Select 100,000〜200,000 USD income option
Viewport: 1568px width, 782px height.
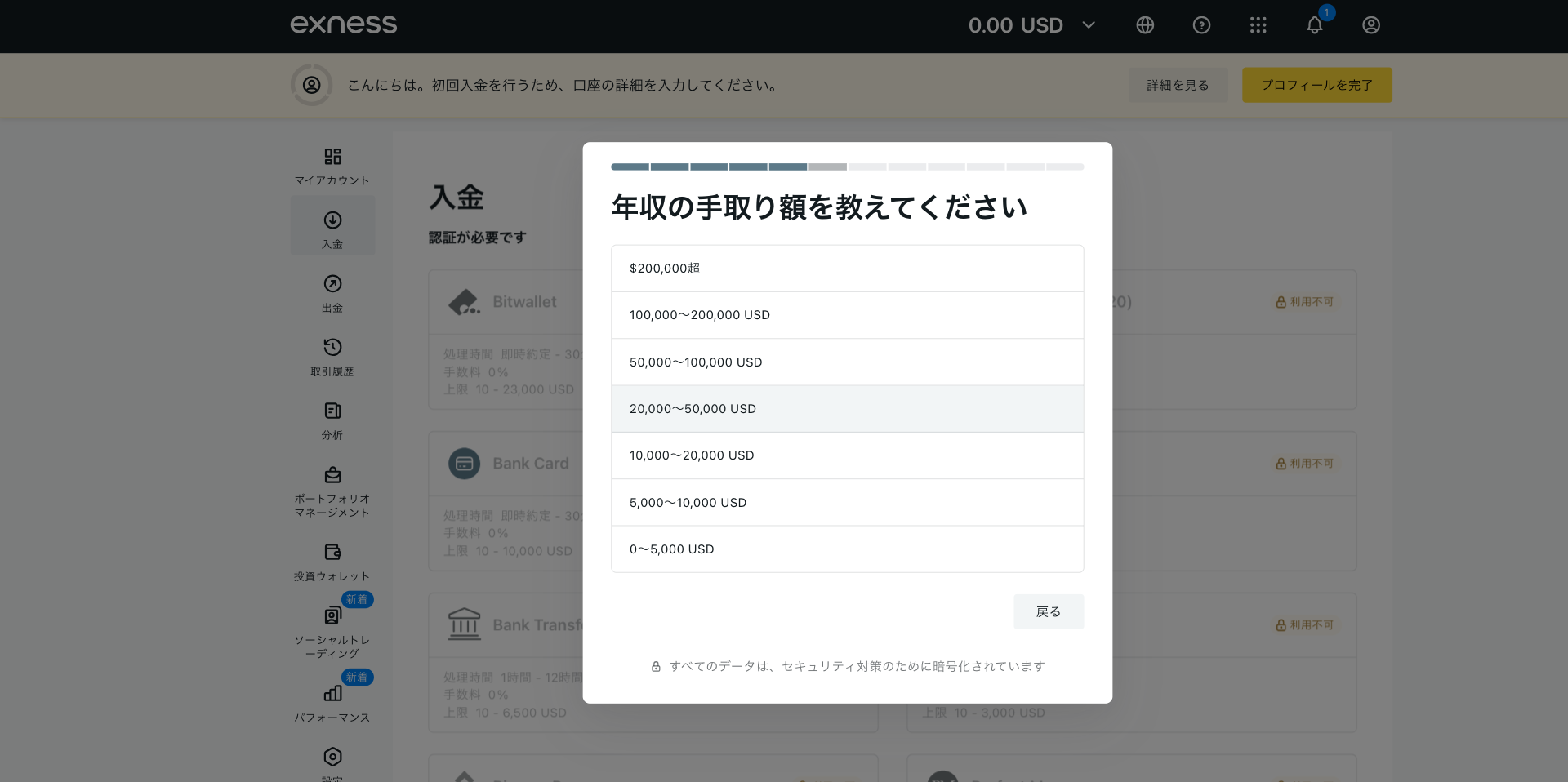click(847, 315)
